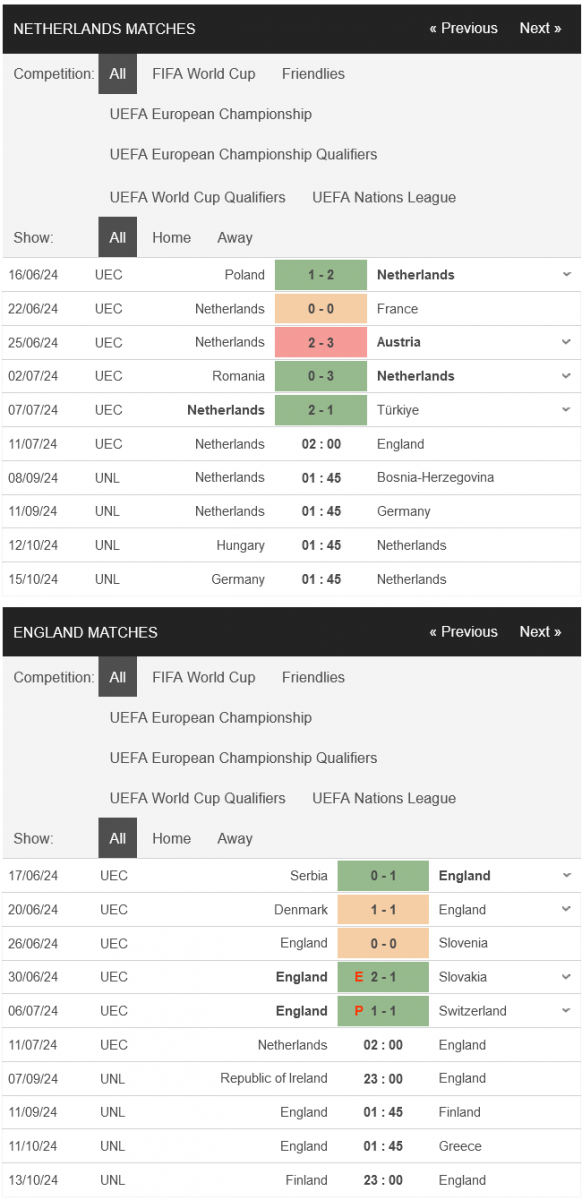
Task: Select Away filter in Netherlands matches
Action: tap(235, 238)
